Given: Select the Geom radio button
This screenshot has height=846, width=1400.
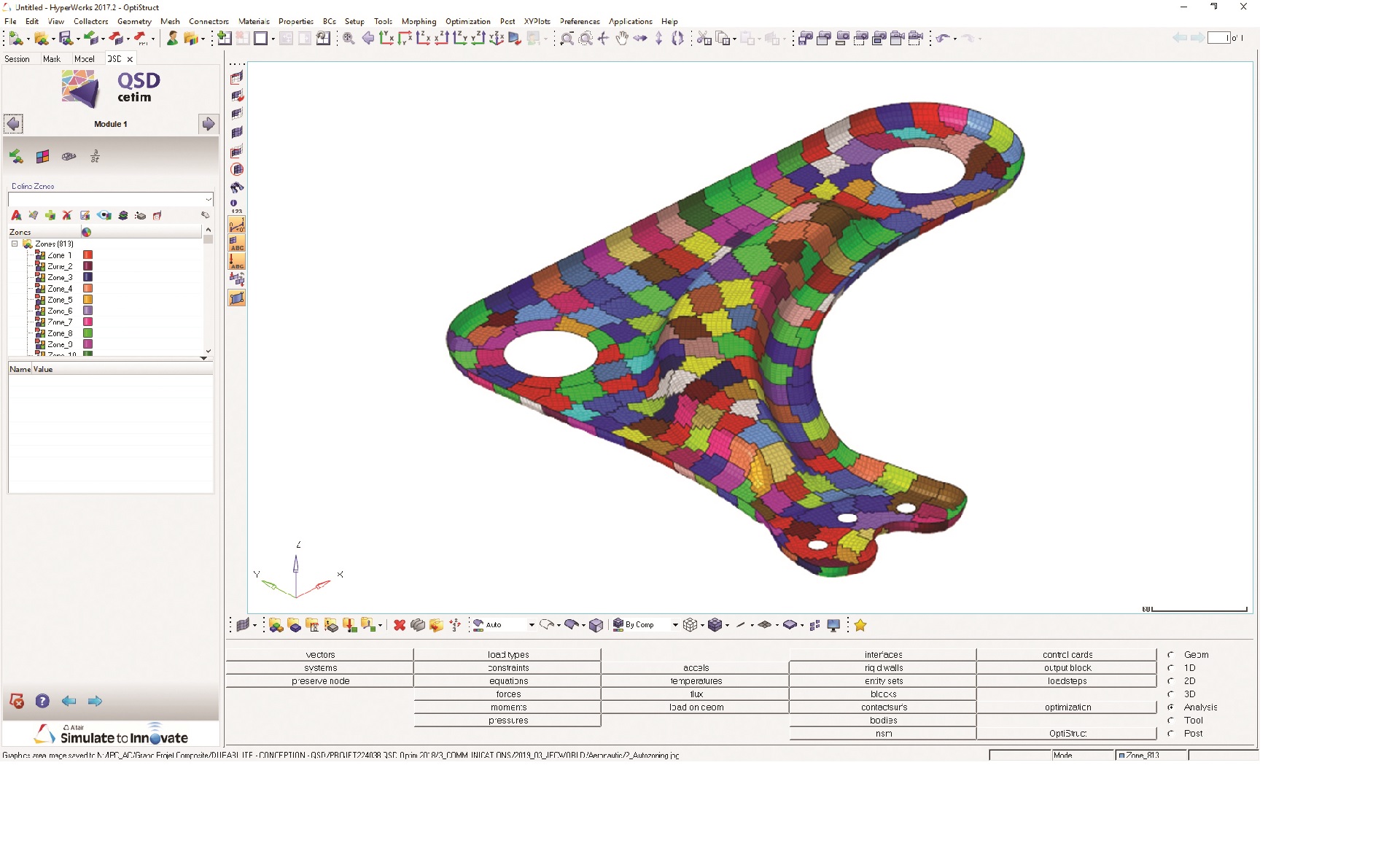Looking at the screenshot, I should [1170, 655].
